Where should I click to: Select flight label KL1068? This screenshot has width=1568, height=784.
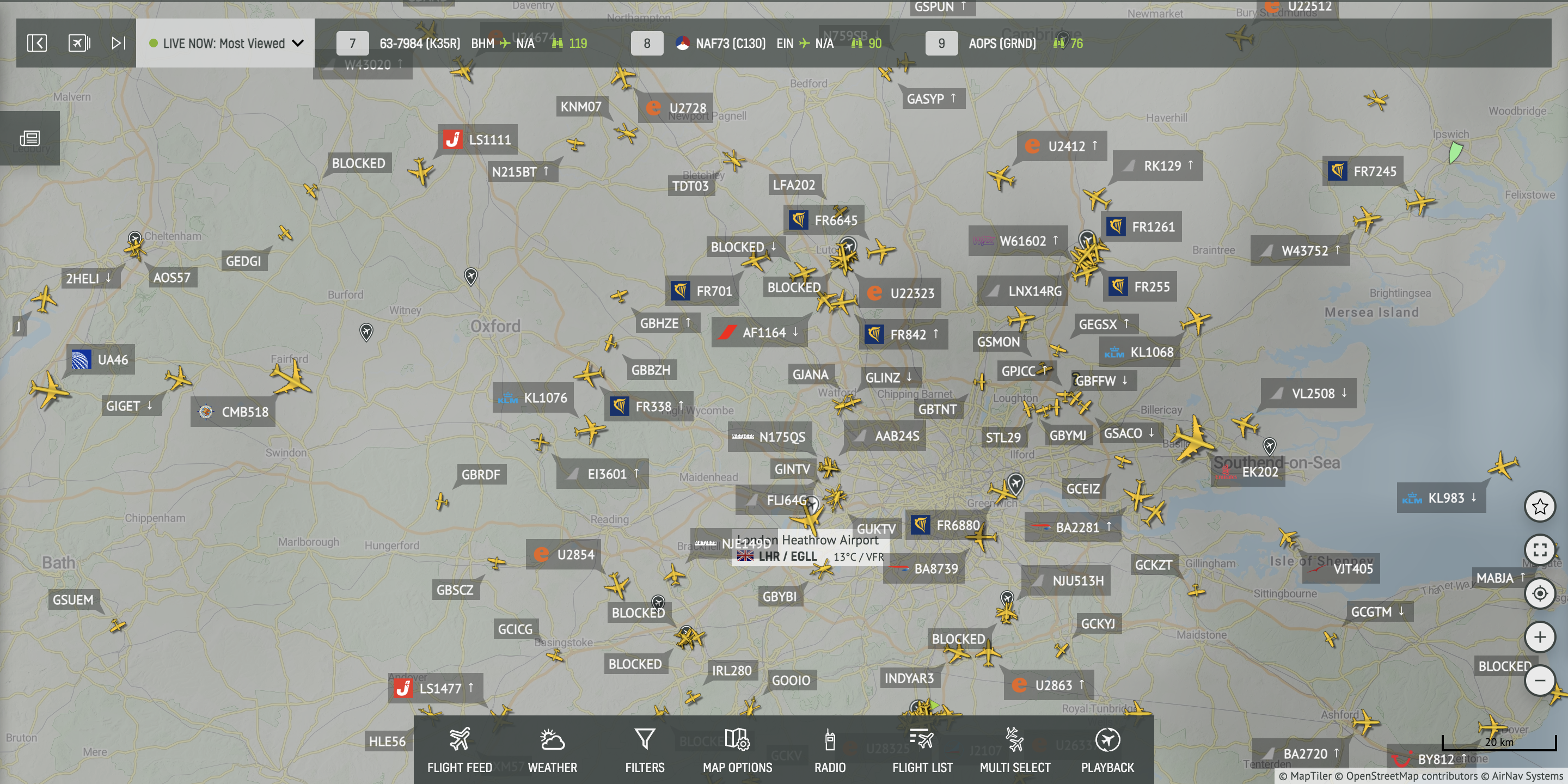click(1140, 352)
